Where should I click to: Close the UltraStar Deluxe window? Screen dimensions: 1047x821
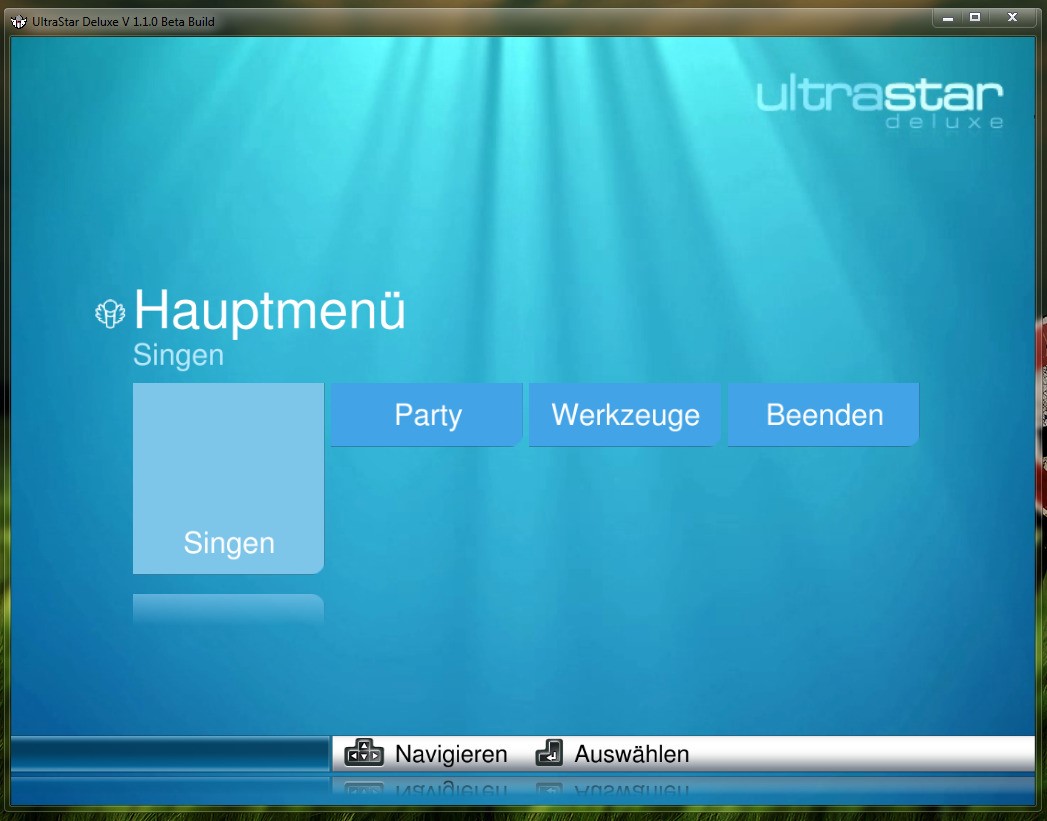point(1012,18)
